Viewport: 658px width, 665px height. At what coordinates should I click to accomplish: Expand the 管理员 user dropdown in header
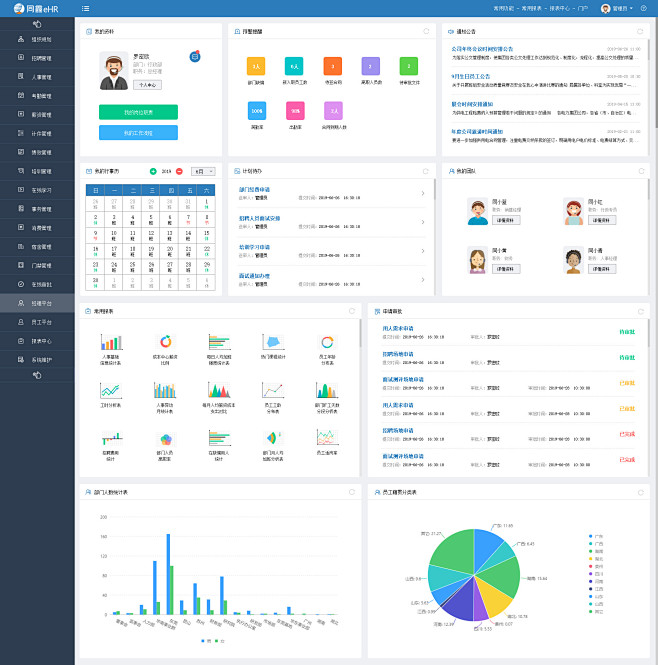click(x=617, y=8)
